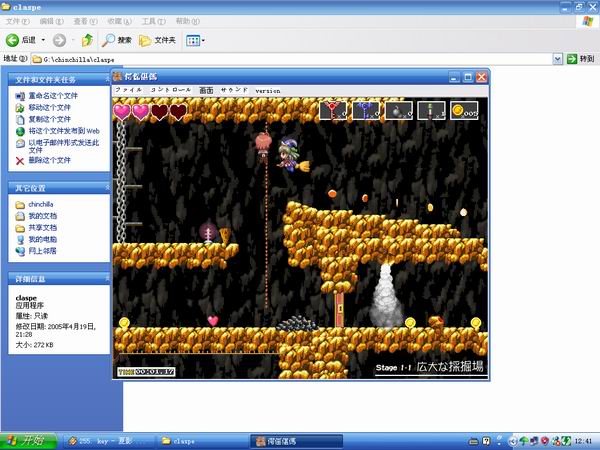Switch to the game window taskbar button

pos(297,441)
